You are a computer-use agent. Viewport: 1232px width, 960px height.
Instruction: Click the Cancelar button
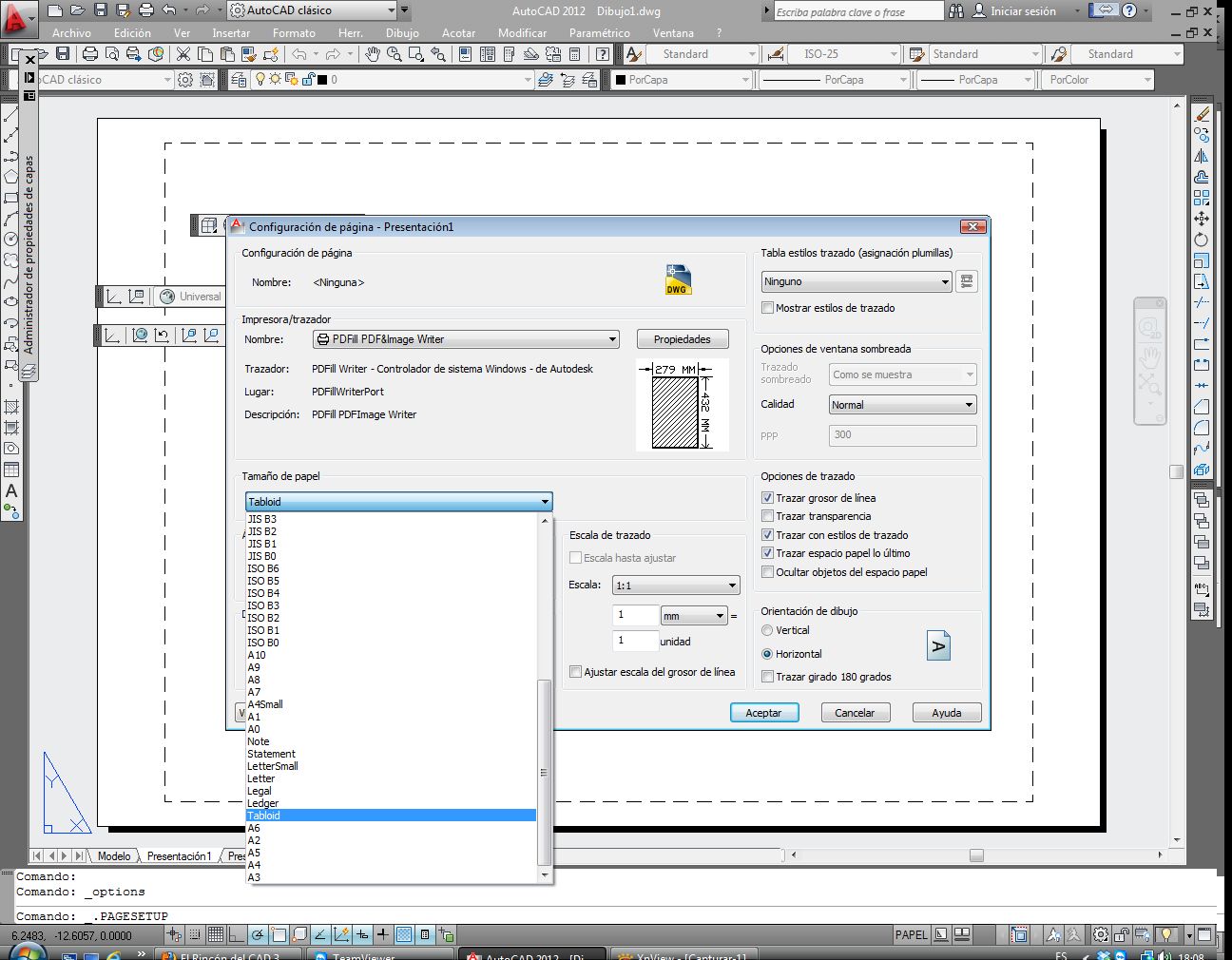tap(855, 713)
